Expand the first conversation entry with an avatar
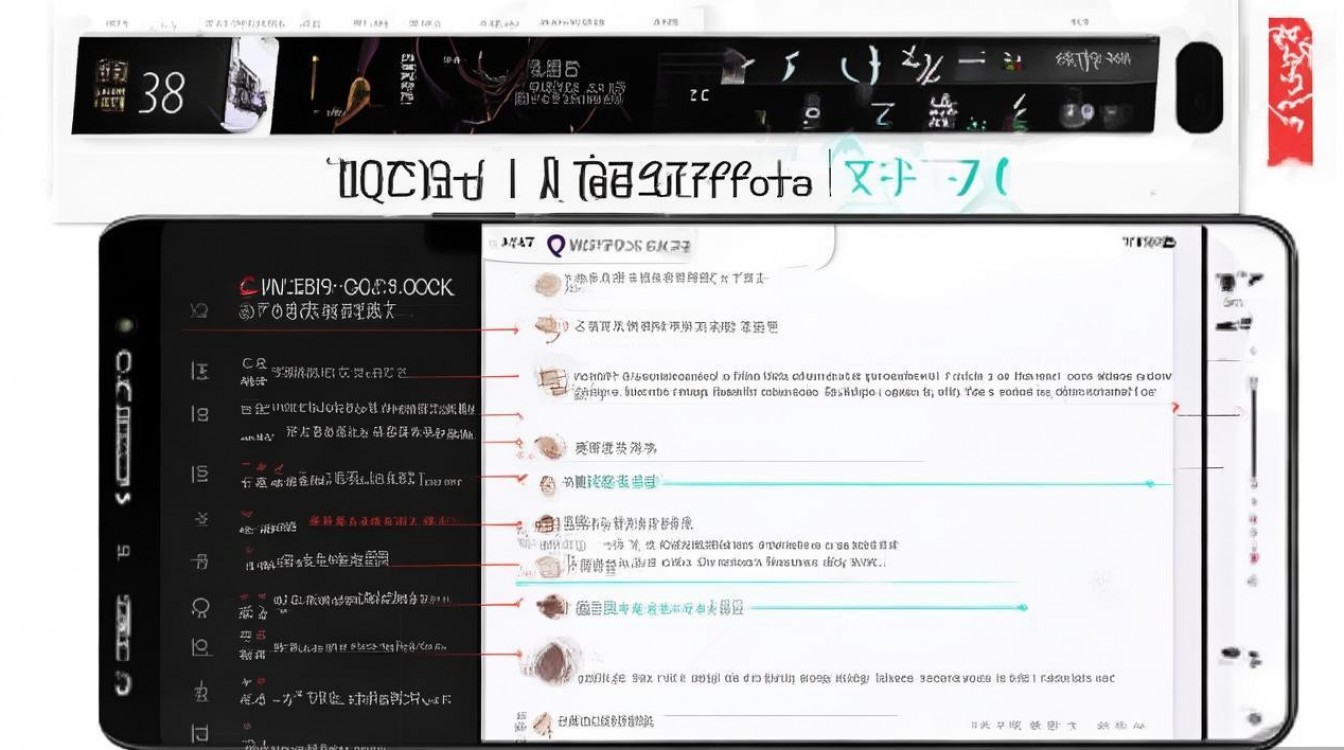 (545, 282)
